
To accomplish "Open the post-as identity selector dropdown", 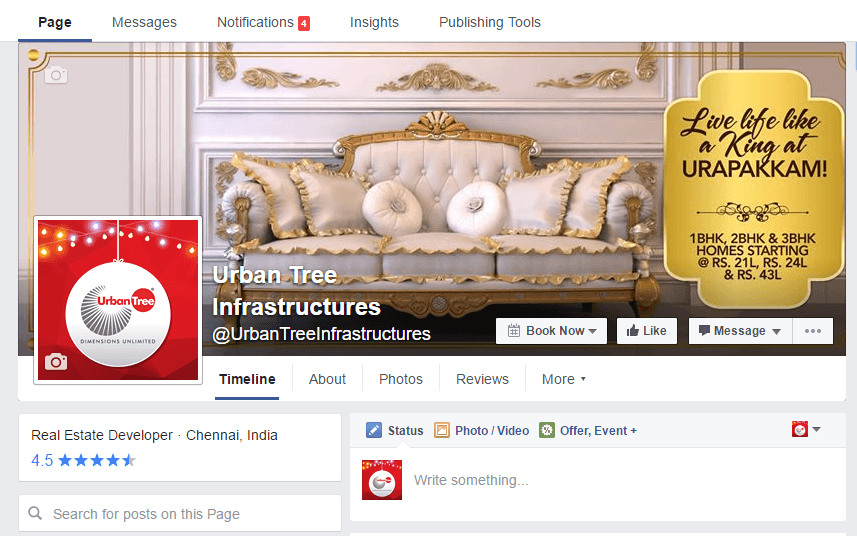I will (806, 429).
